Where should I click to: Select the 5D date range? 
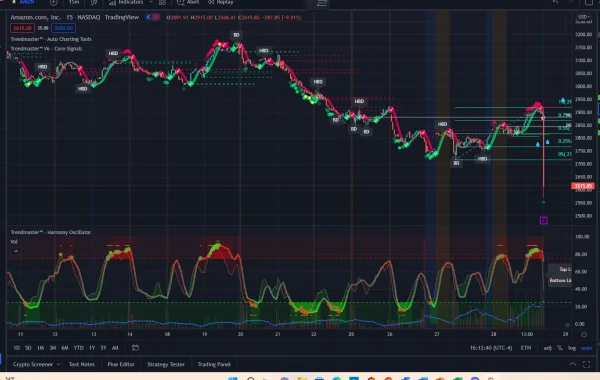click(28, 348)
